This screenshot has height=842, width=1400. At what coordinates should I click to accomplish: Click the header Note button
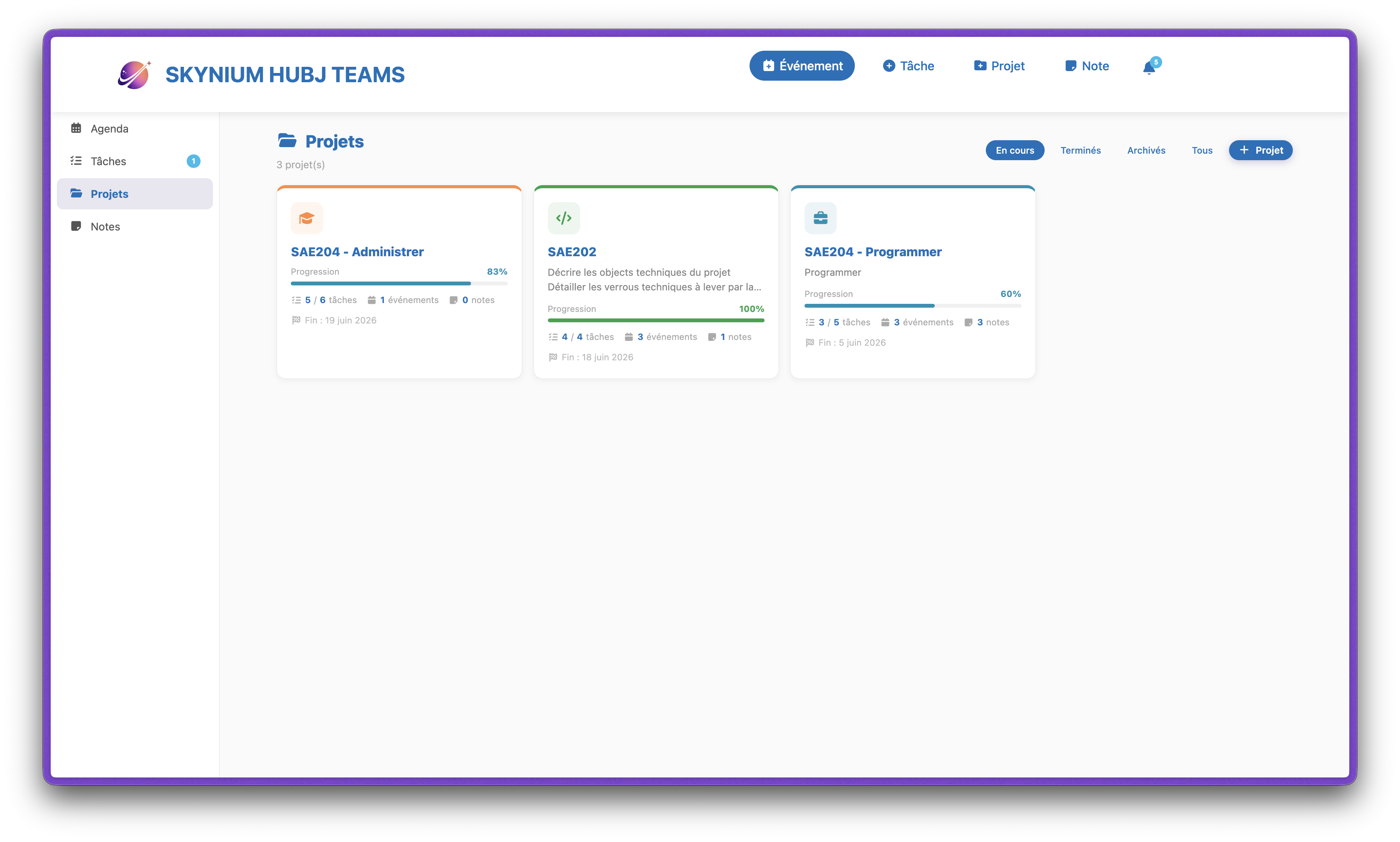tap(1087, 66)
